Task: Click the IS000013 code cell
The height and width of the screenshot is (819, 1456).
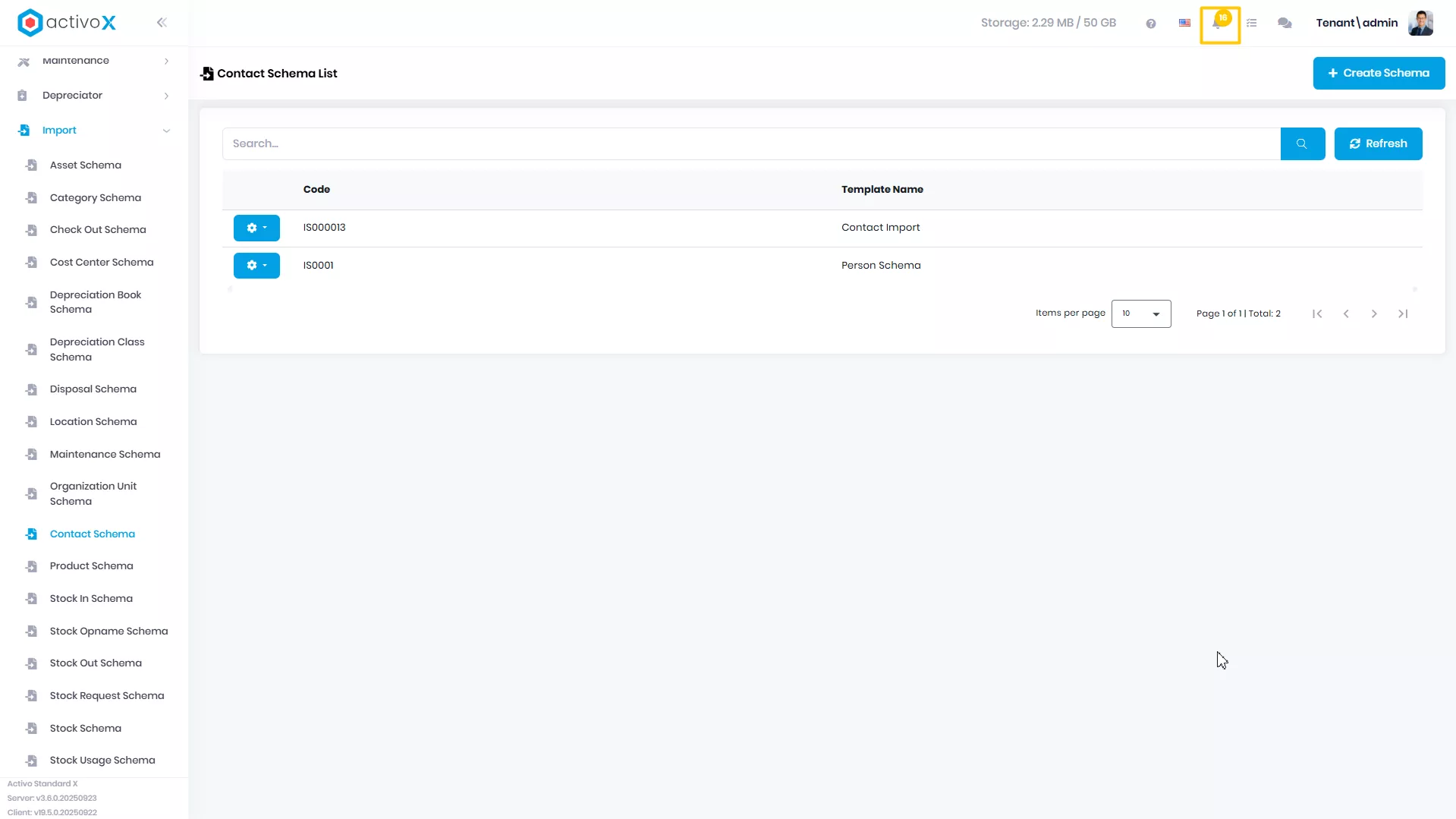Action: 324,228
